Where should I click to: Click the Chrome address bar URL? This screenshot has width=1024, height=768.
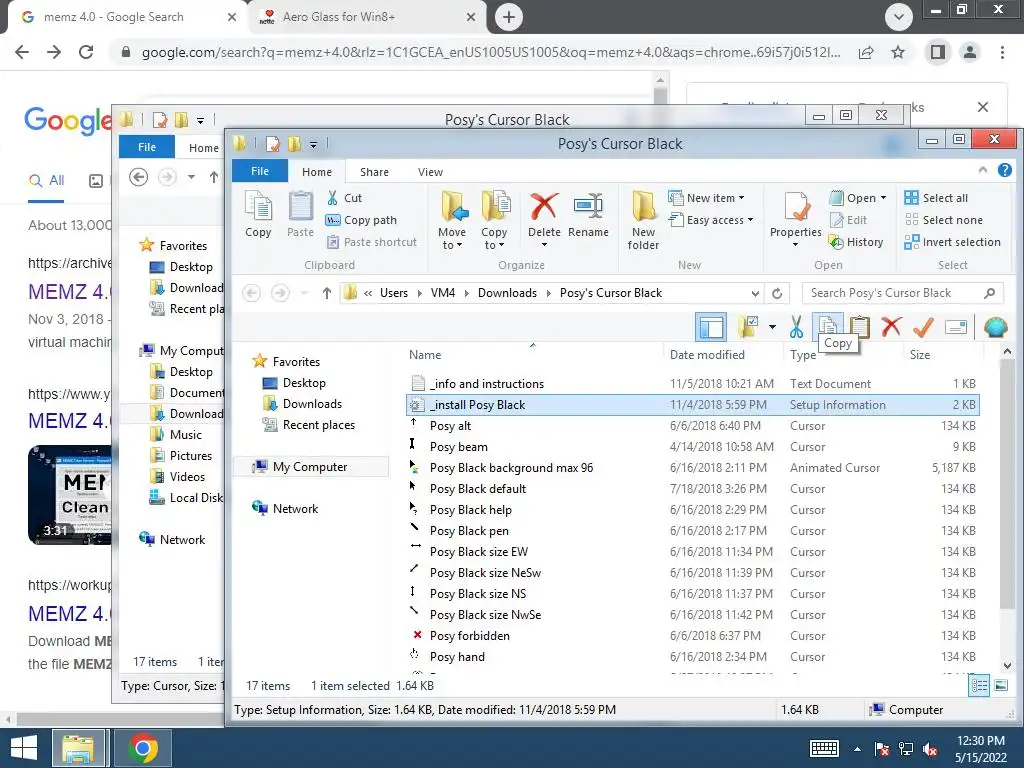[x=491, y=52]
